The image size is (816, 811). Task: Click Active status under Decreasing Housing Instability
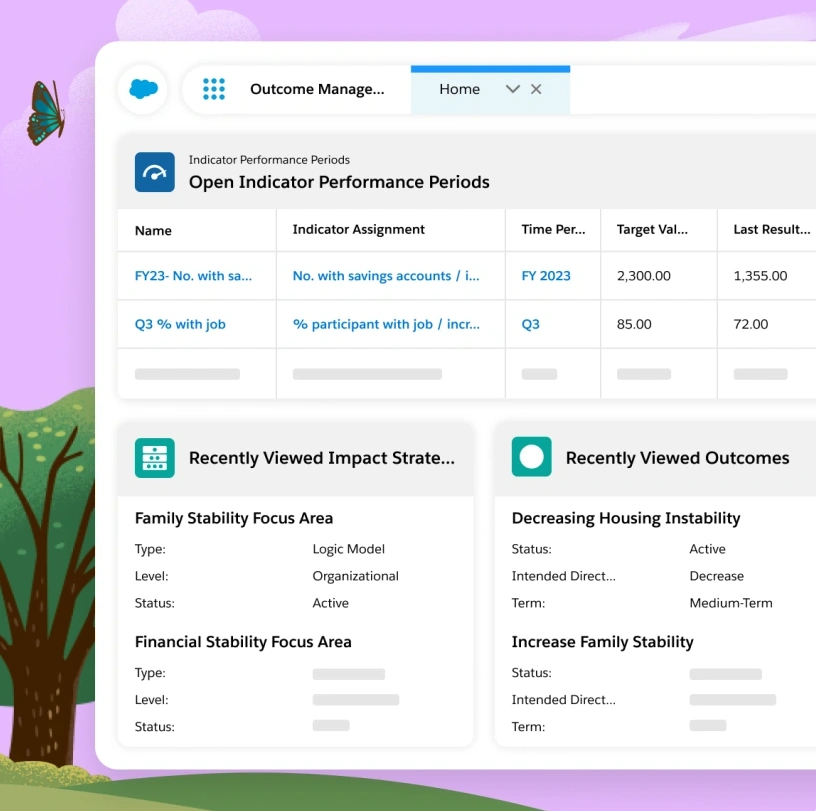click(x=707, y=549)
